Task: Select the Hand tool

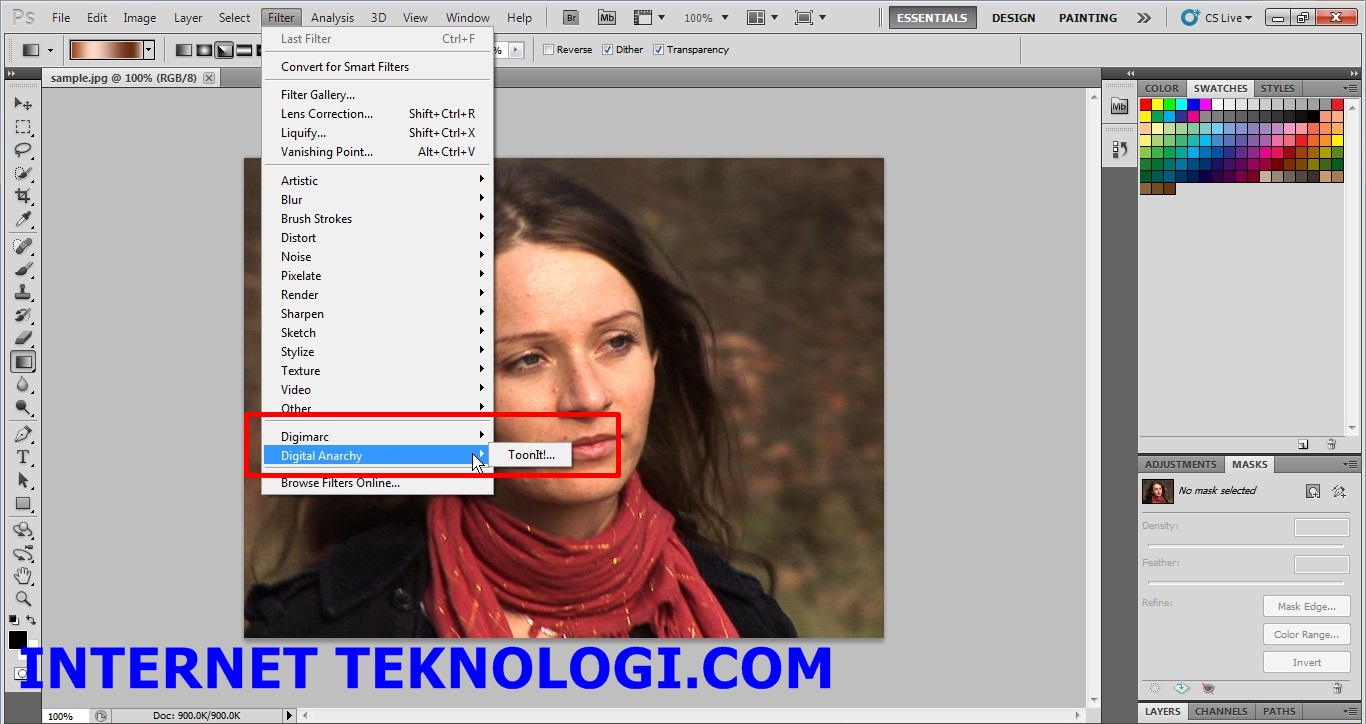Action: (23, 576)
